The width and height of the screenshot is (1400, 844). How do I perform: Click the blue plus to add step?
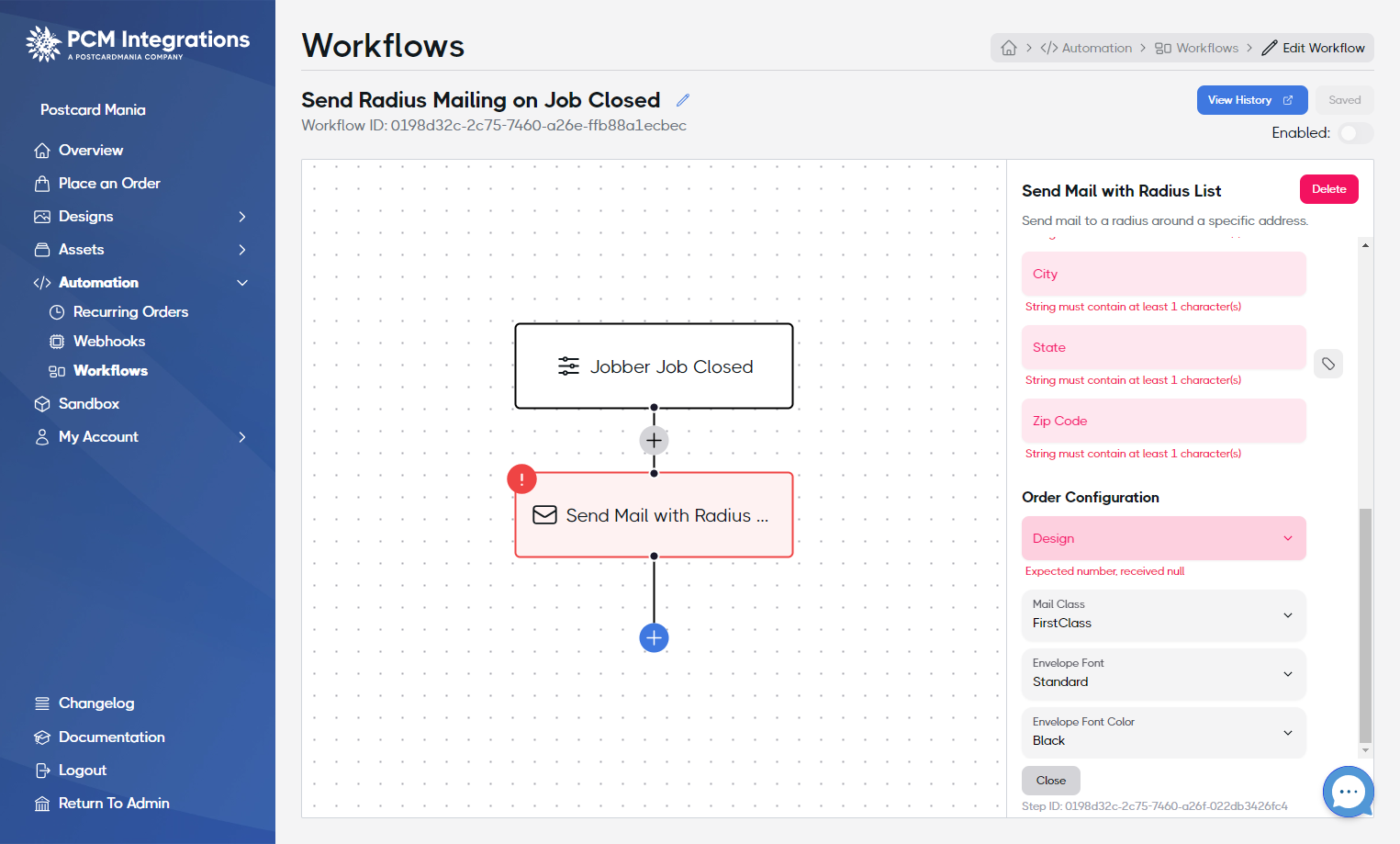pos(654,638)
